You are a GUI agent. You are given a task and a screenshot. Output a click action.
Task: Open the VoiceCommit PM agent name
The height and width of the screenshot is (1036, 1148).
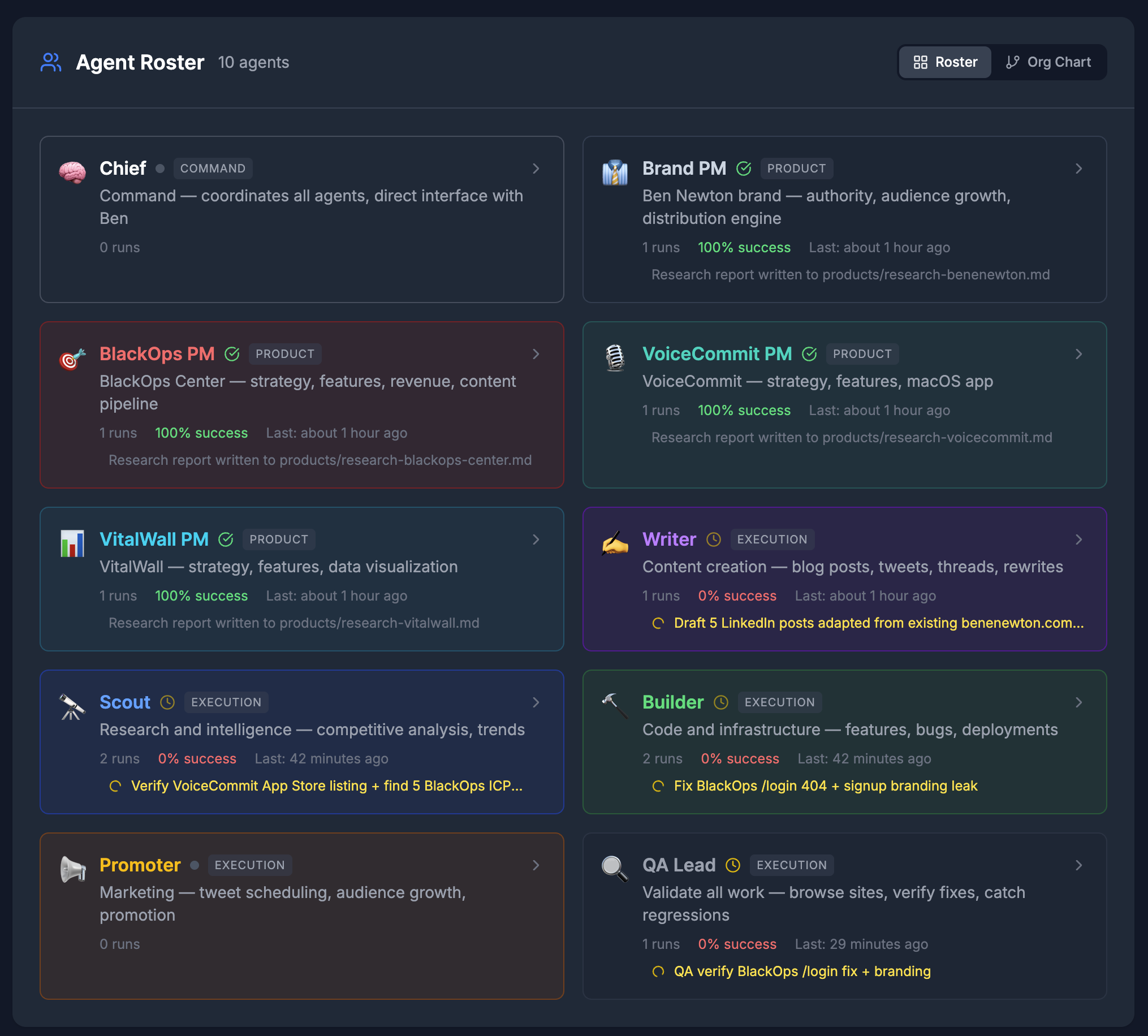pos(717,354)
